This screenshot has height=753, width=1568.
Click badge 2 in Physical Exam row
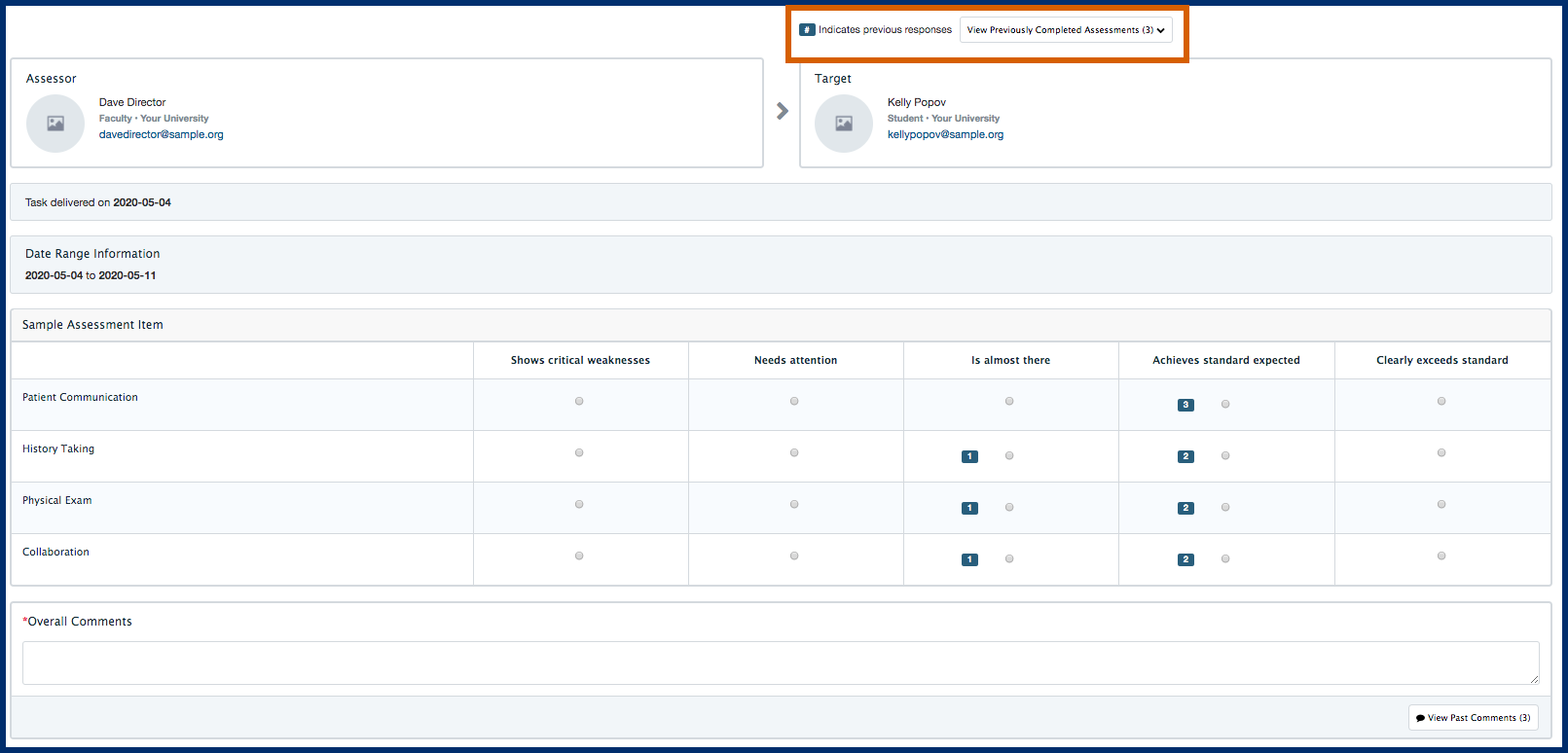click(1185, 508)
